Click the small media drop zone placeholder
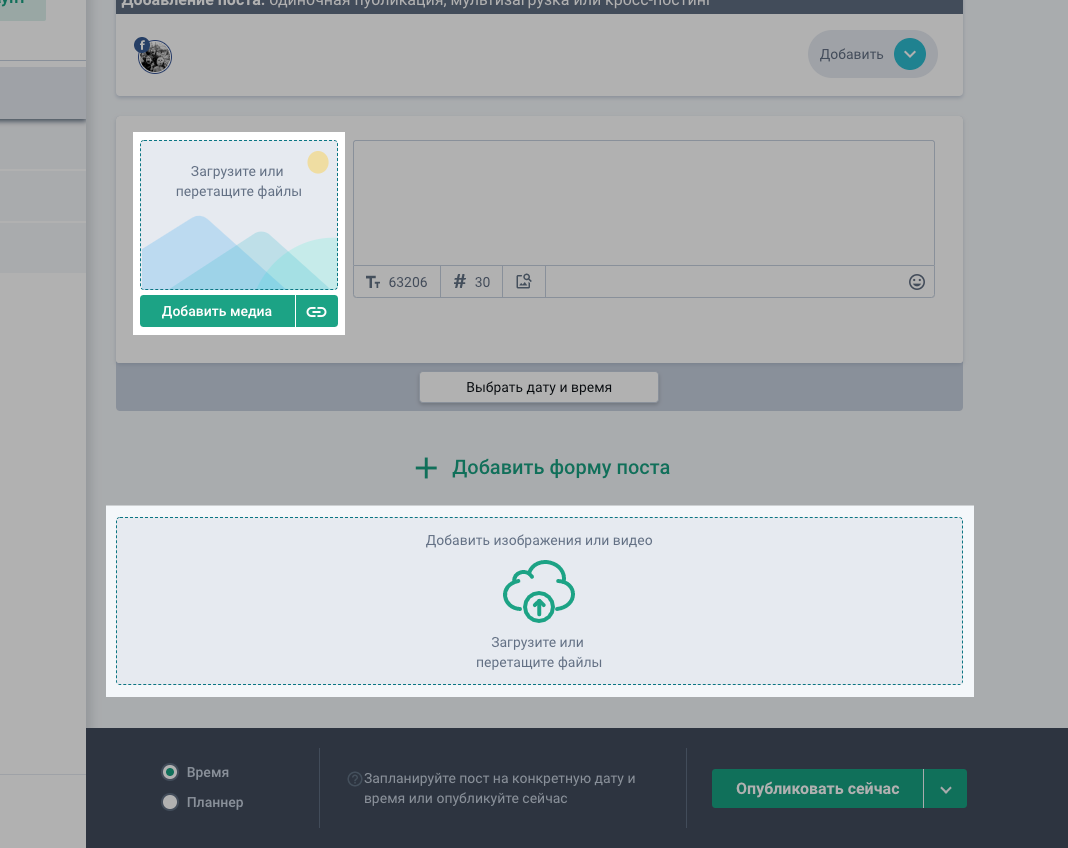Screen dimensions: 1068x848 (x=239, y=215)
